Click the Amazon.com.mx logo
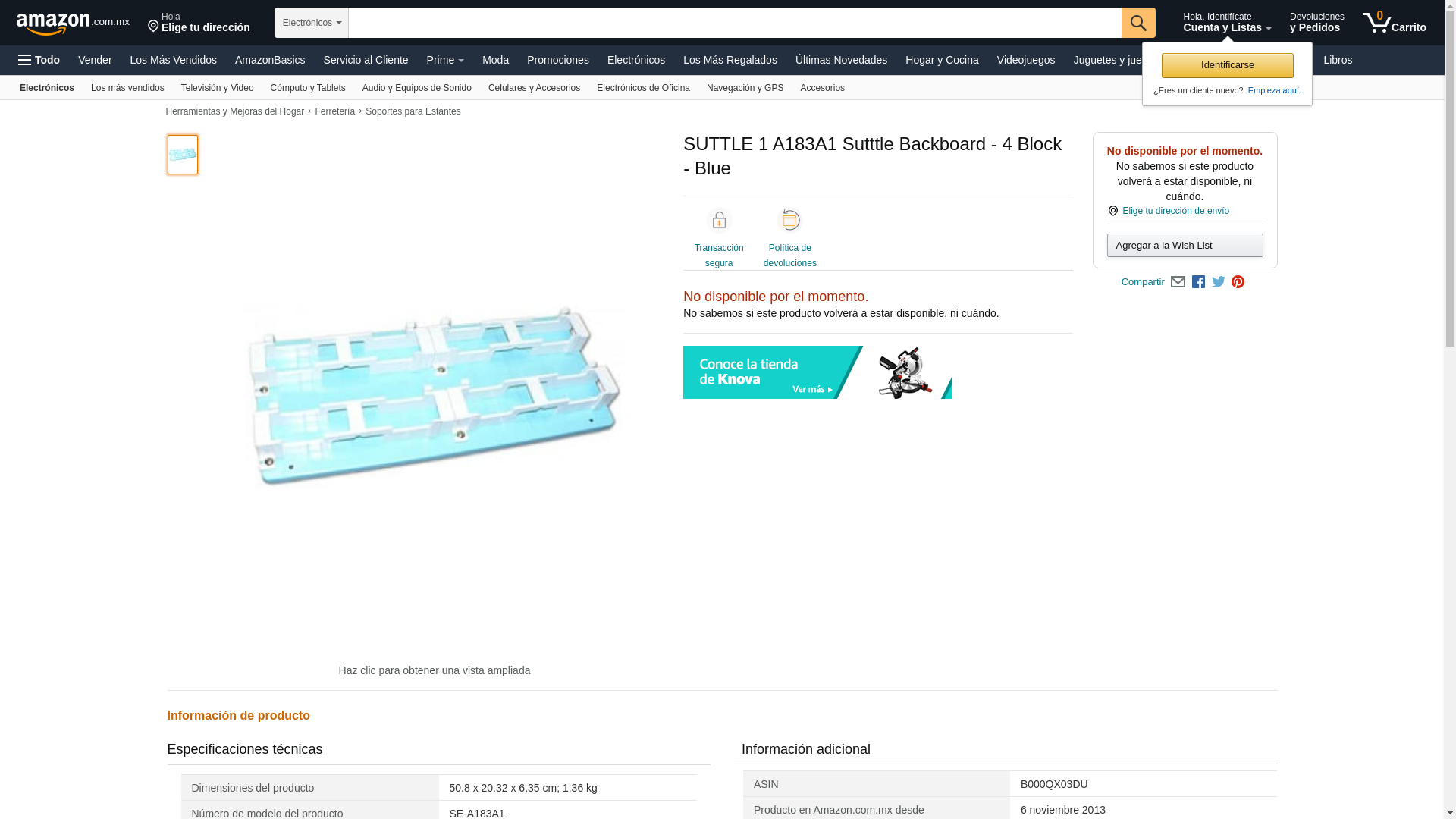The height and width of the screenshot is (819, 1456). [73, 24]
